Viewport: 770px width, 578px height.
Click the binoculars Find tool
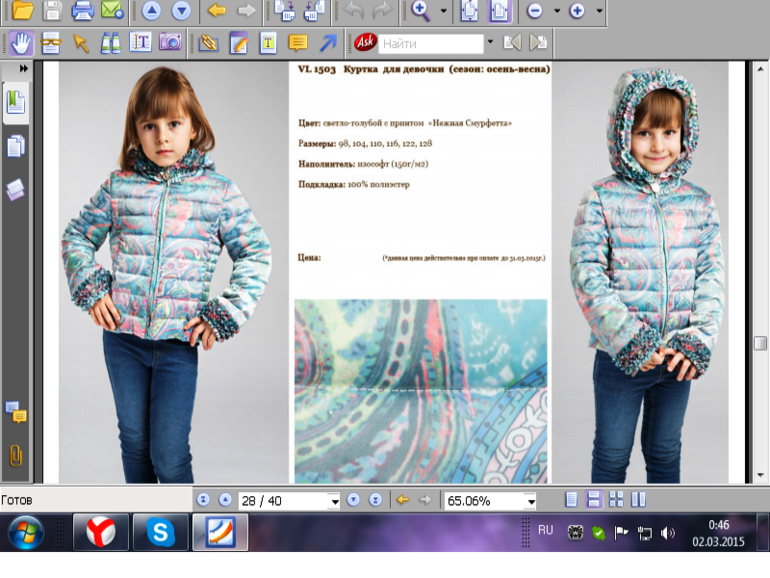(x=111, y=43)
